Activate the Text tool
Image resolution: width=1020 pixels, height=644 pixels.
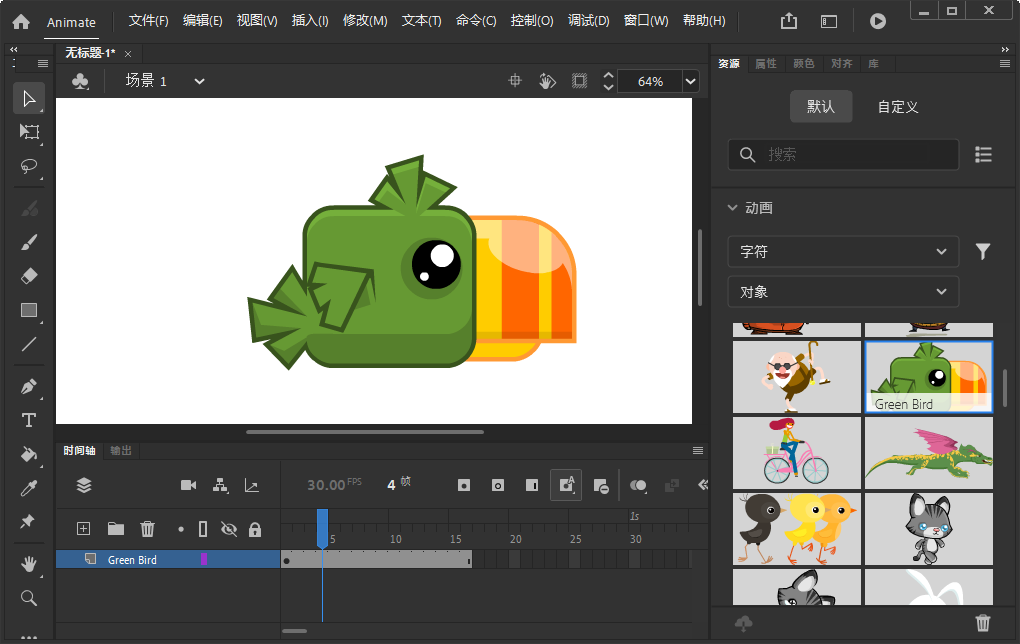29,420
